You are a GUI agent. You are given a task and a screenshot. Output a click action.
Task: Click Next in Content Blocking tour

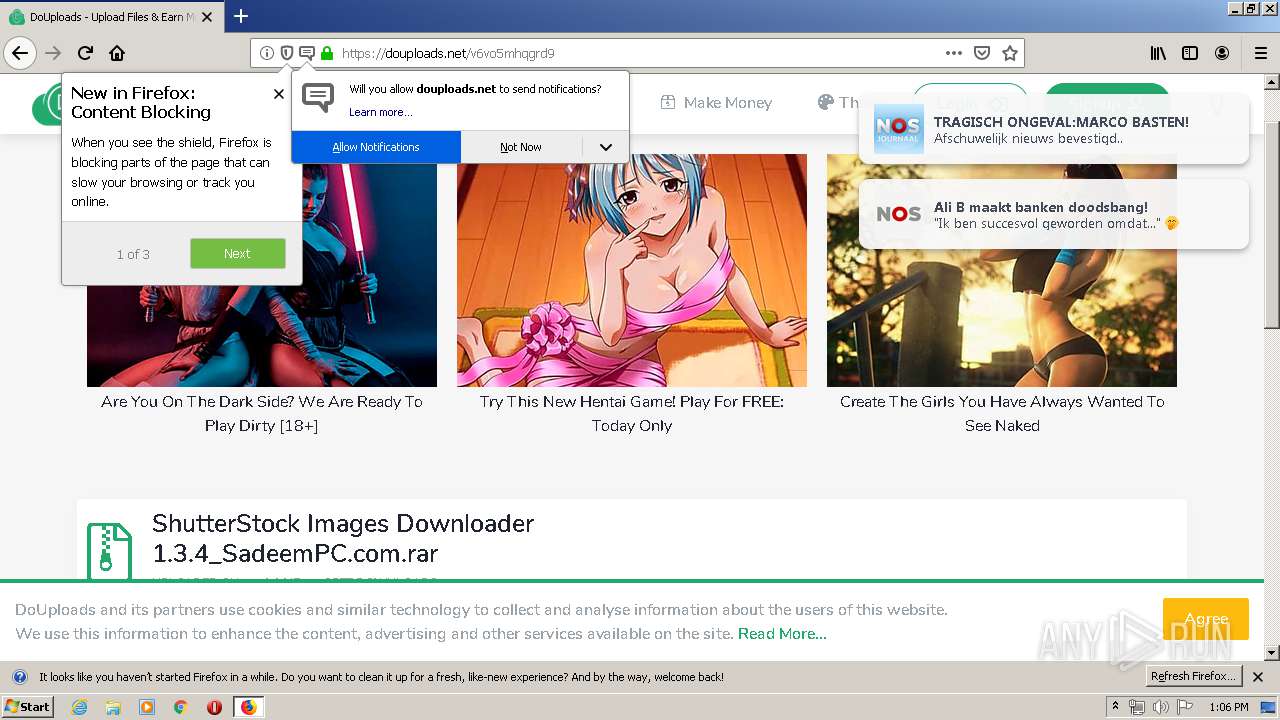pos(237,254)
